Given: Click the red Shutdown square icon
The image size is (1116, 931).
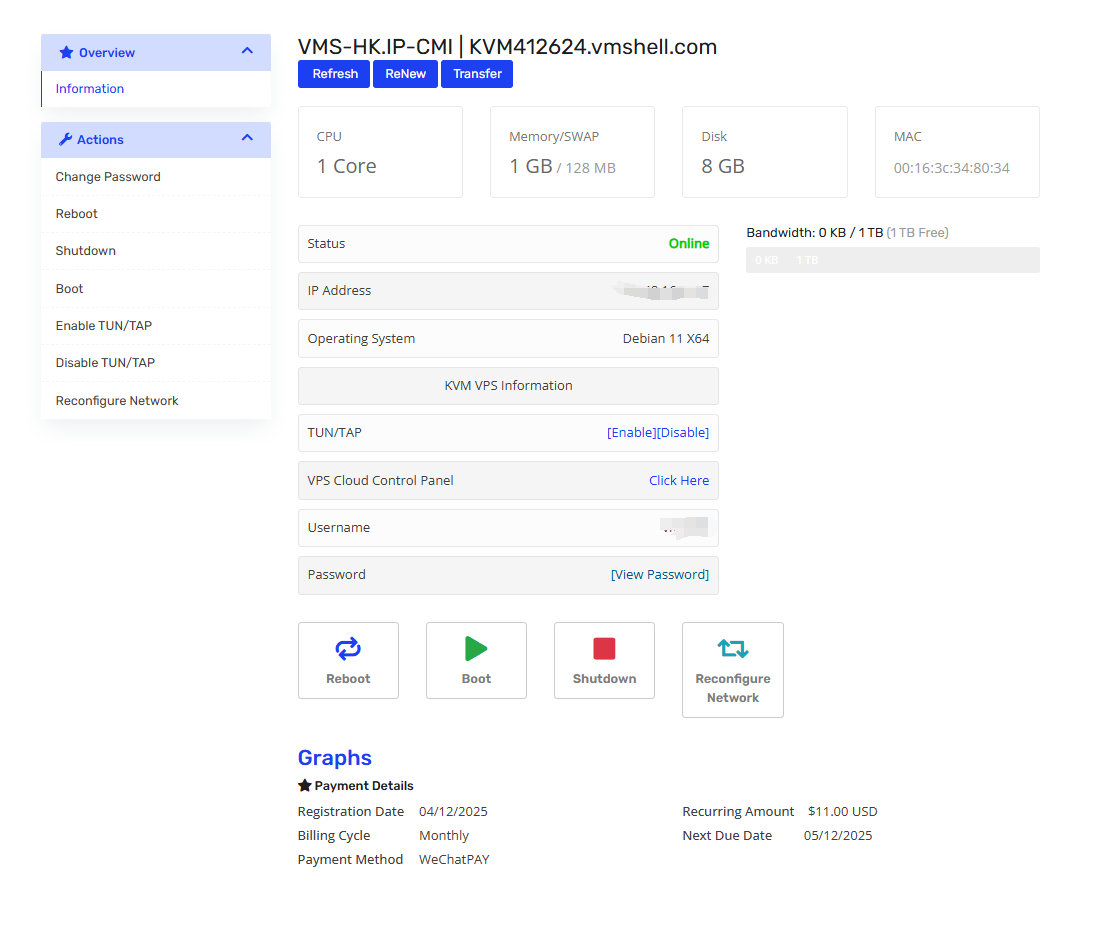Looking at the screenshot, I should pyautogui.click(x=604, y=649).
